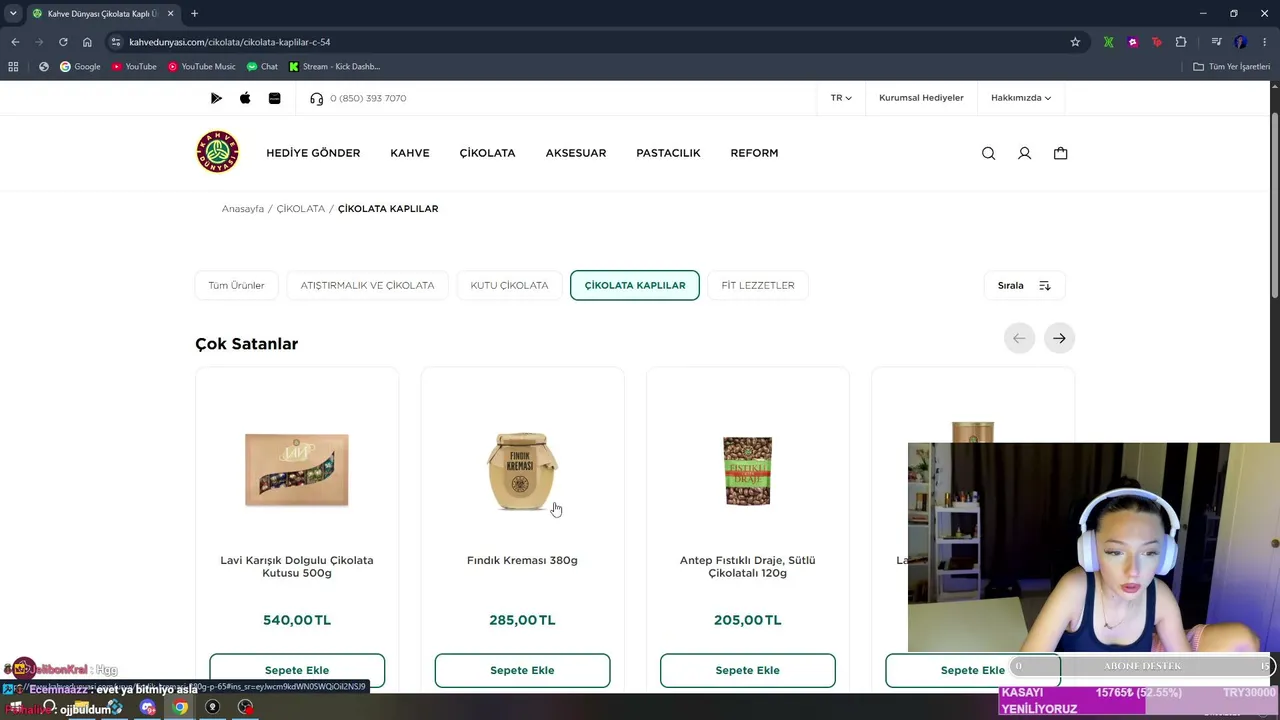Open the shopping bag cart icon
Viewport: 1280px width, 720px height.
pos(1060,153)
